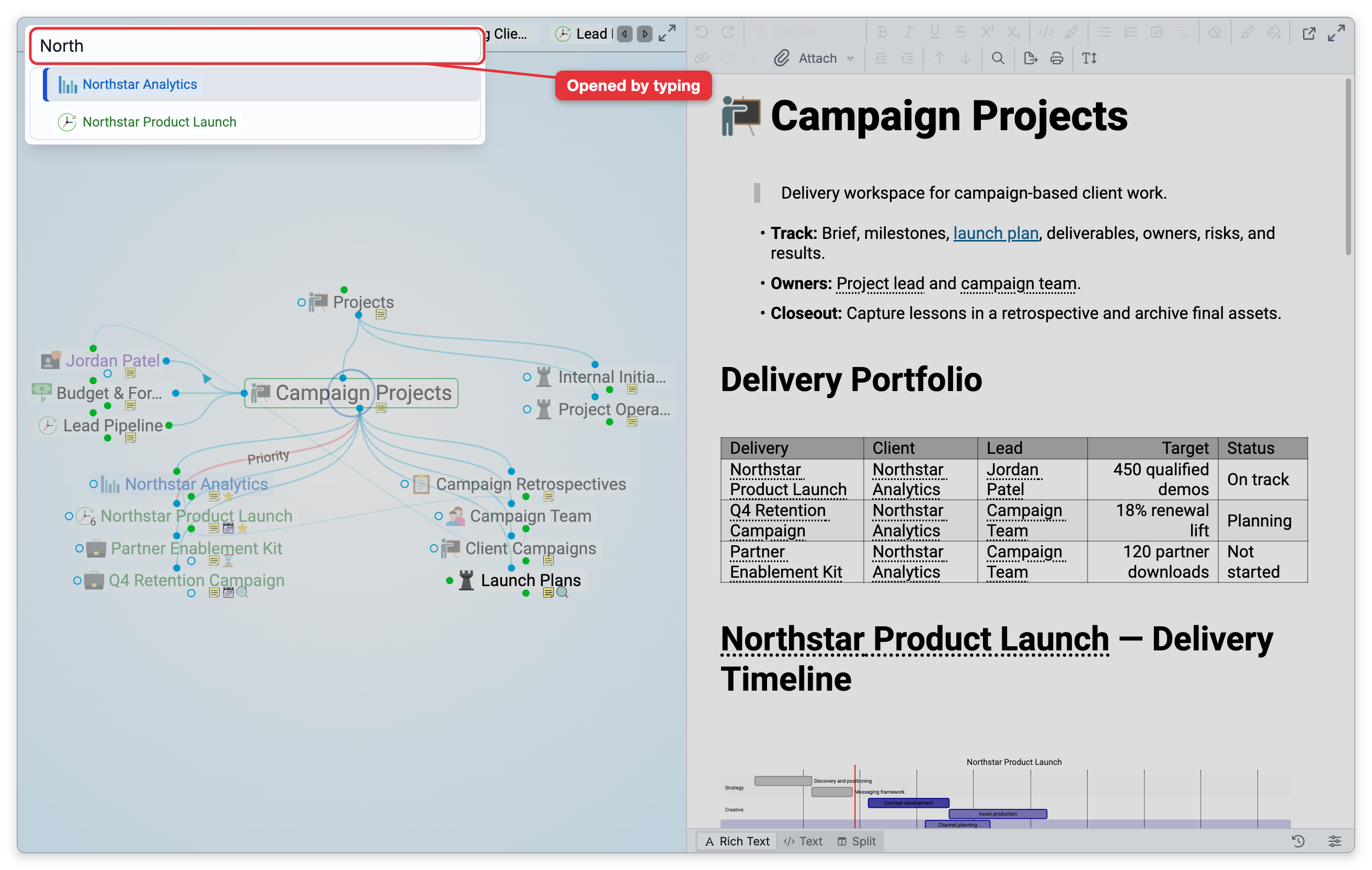Switch to the Text source tab
1372x870 pixels.
[x=803, y=841]
